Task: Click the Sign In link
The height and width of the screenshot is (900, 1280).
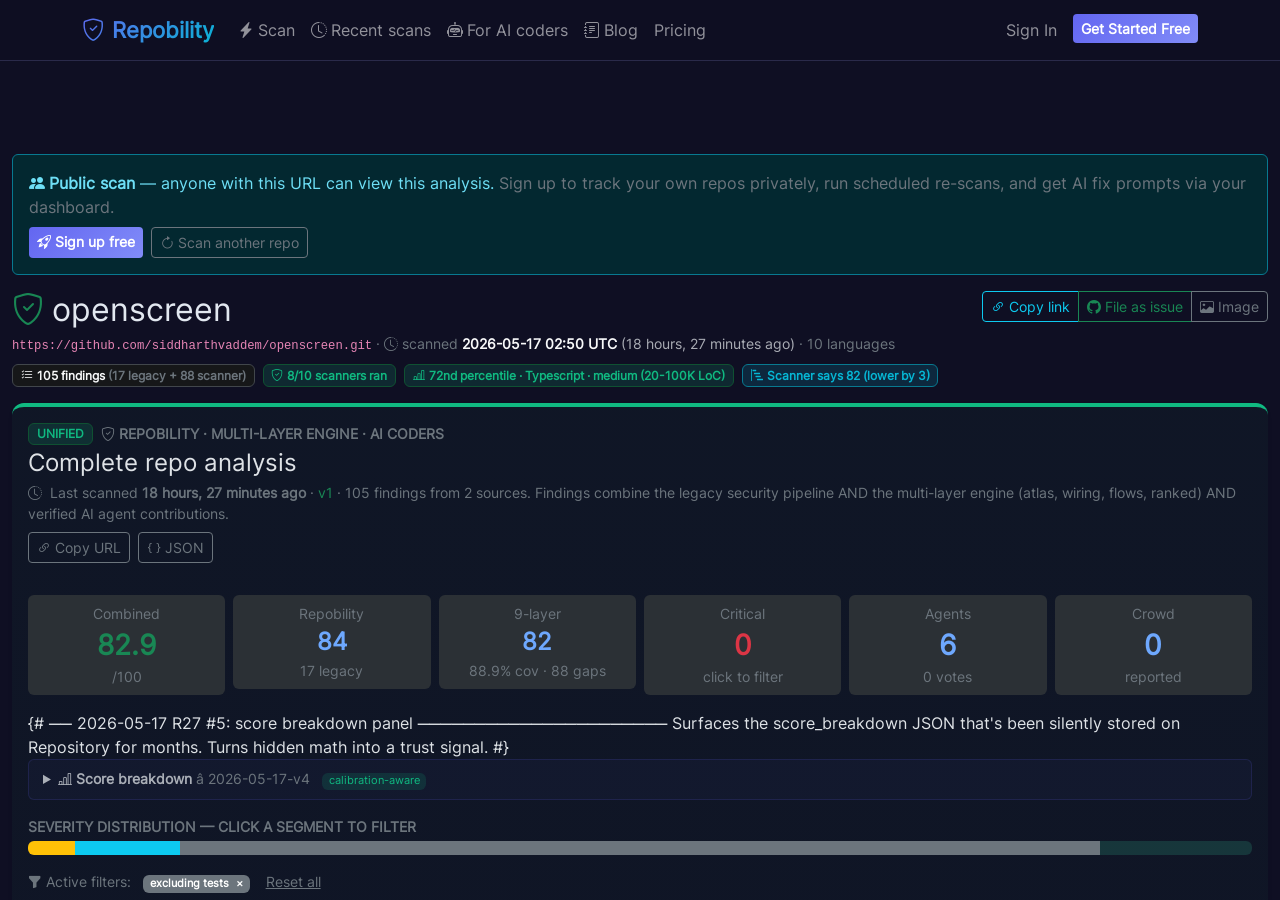Action: pyautogui.click(x=1031, y=30)
